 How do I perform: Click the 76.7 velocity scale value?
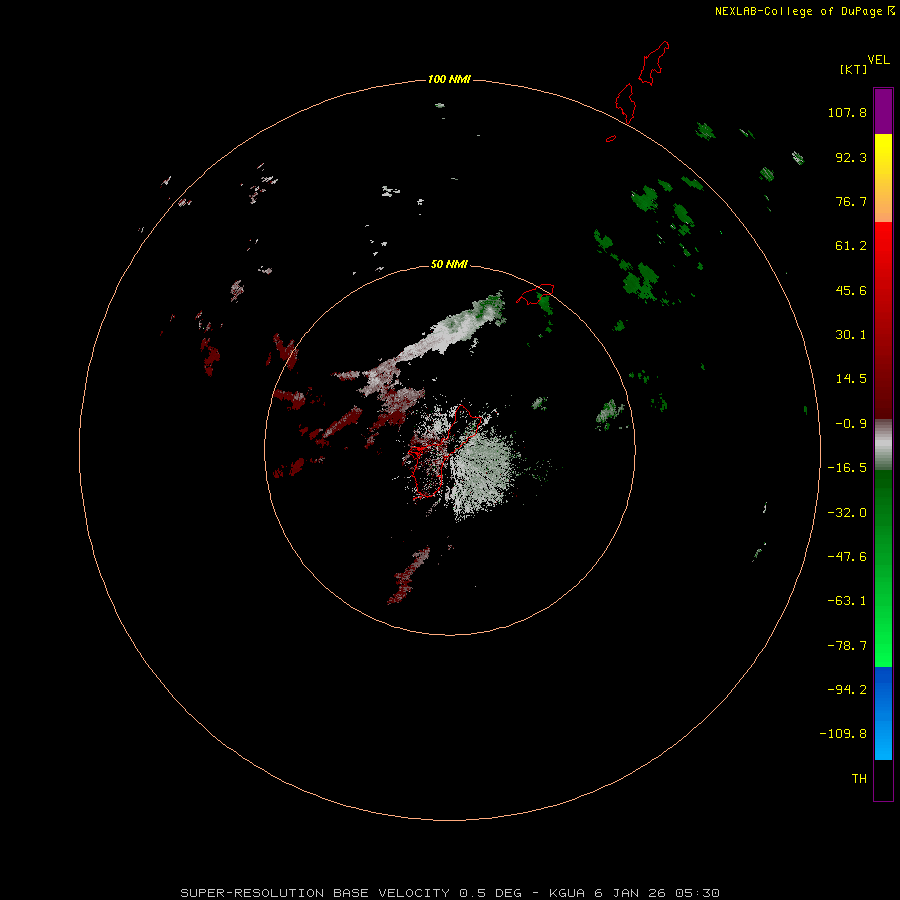tap(851, 201)
